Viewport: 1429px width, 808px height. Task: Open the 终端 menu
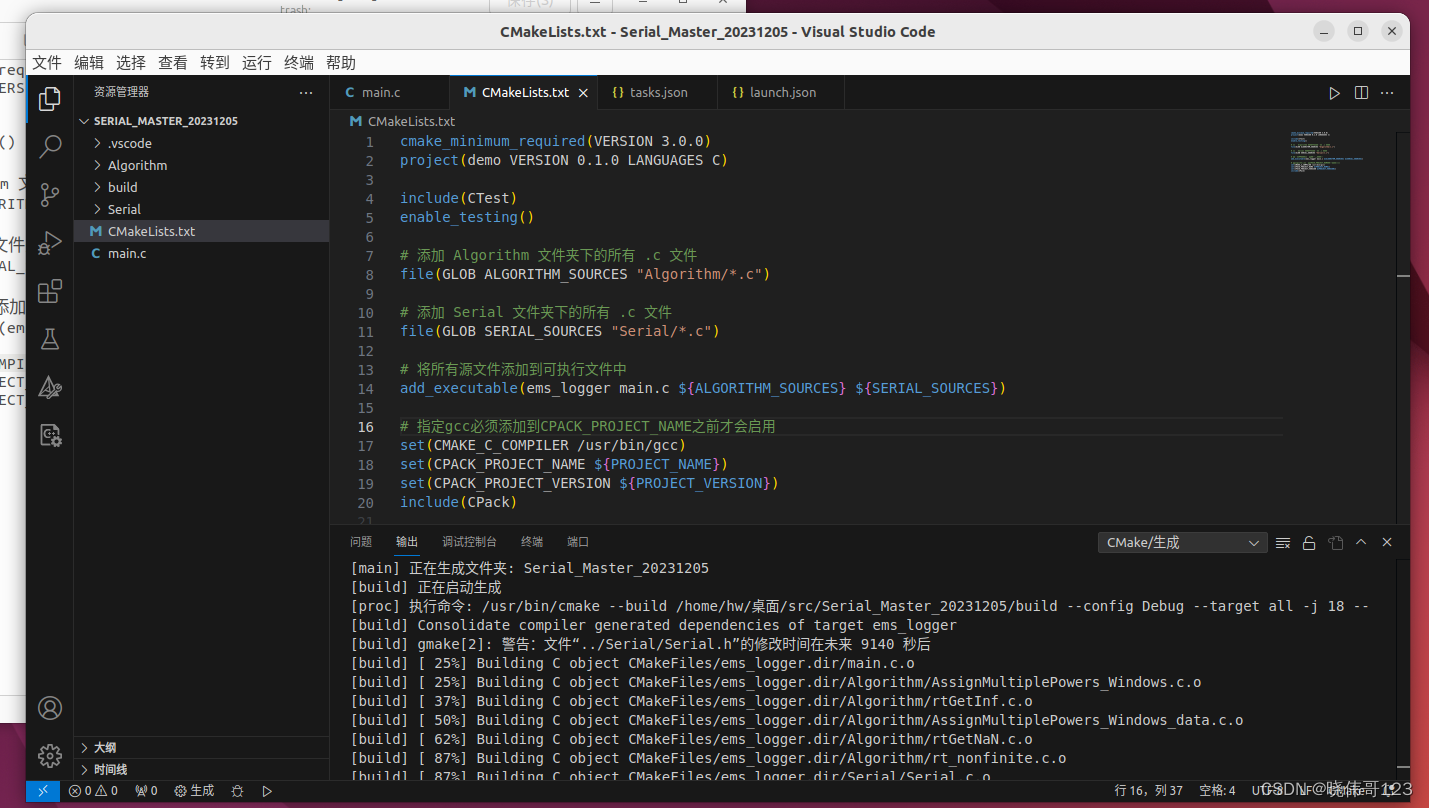coord(299,63)
